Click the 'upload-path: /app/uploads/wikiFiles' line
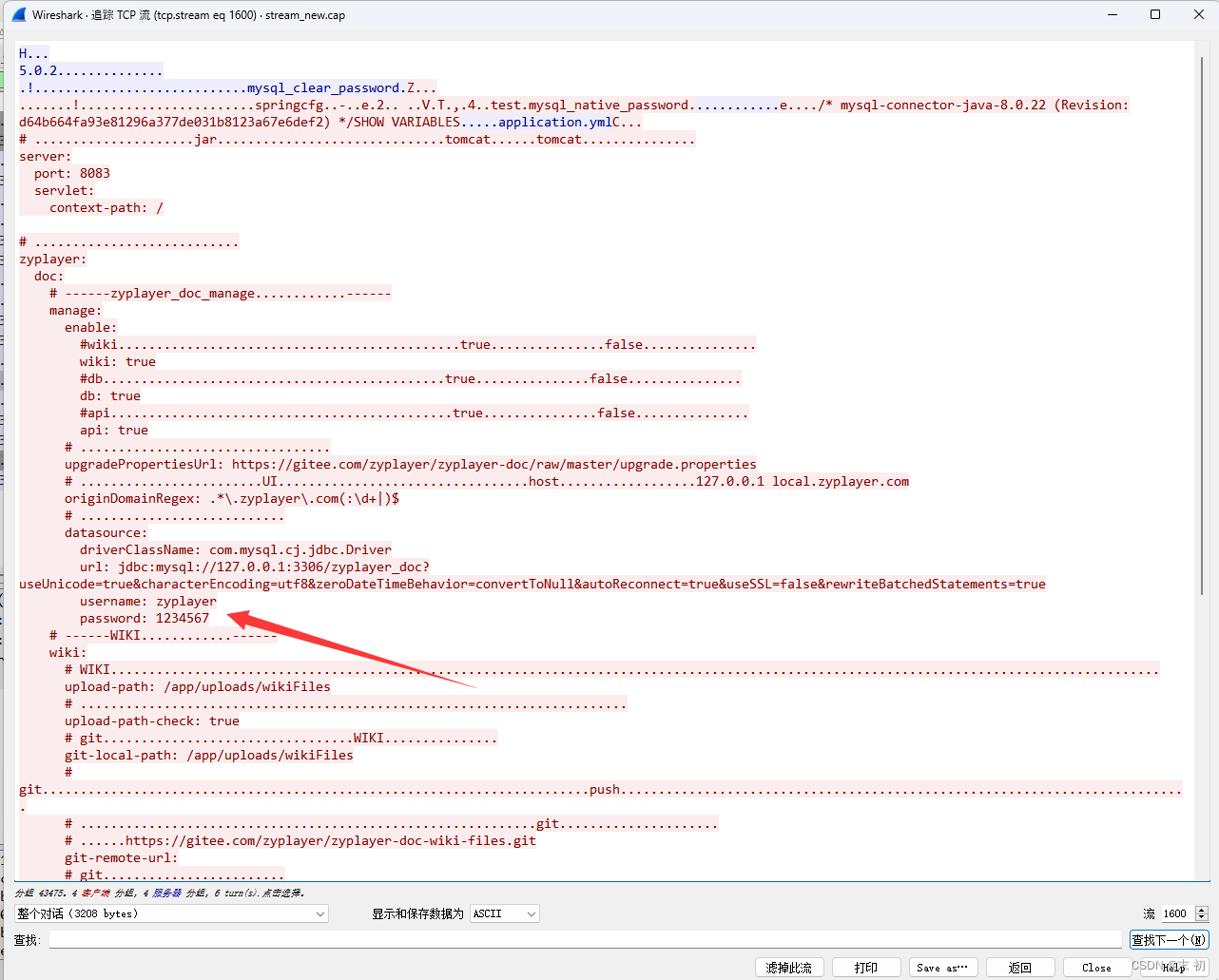 pyautogui.click(x=198, y=686)
